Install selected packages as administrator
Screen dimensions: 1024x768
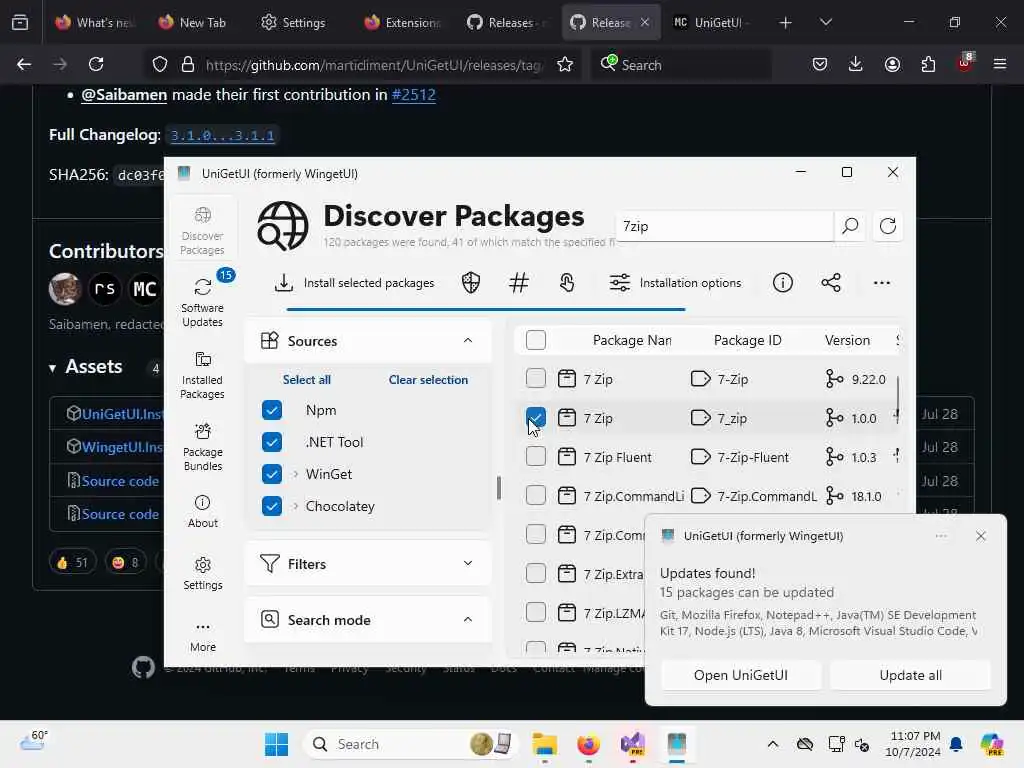click(471, 283)
